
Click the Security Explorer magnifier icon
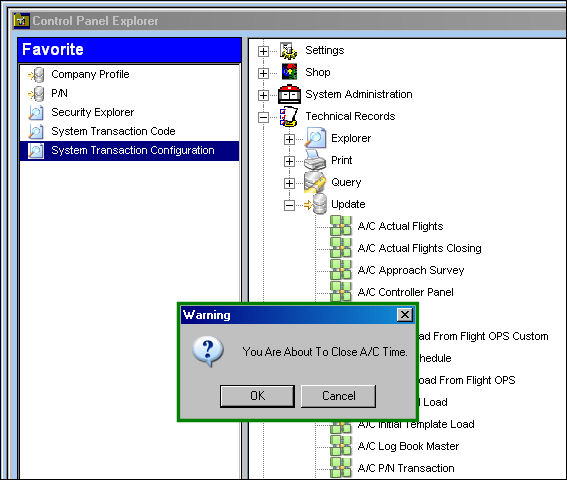[36, 112]
